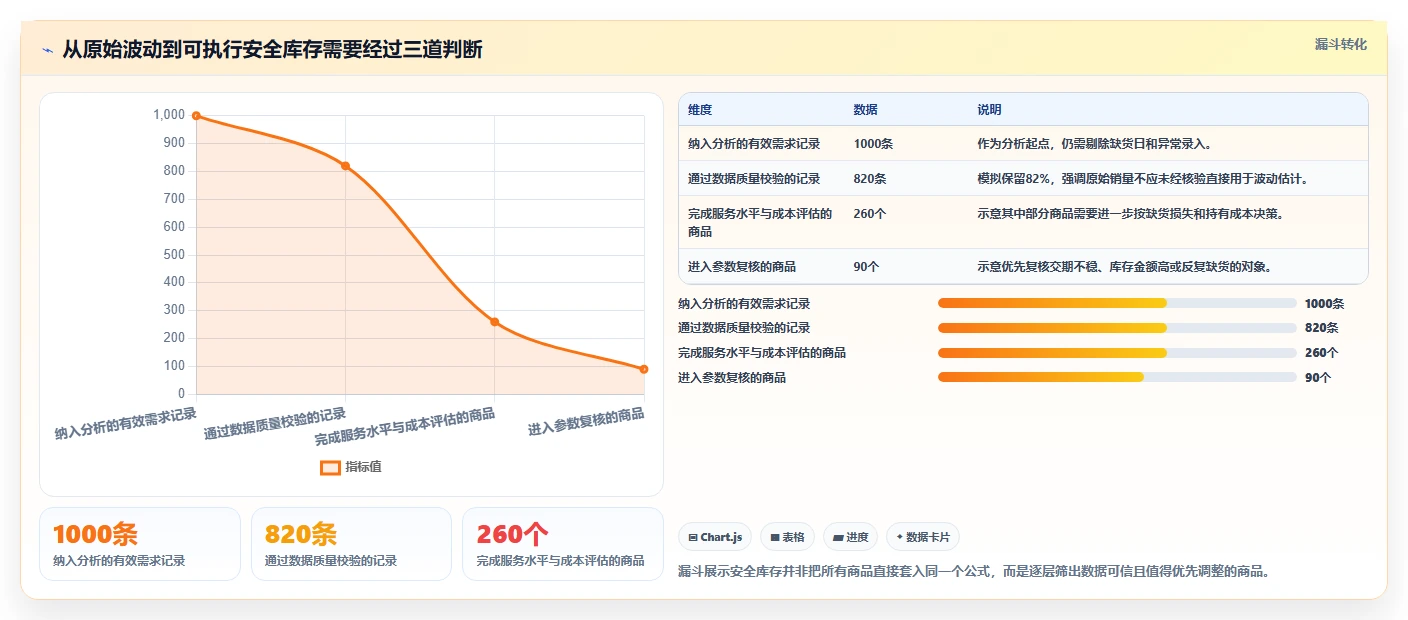Open the 1000条 data card
1408x620 pixels.
140,544
